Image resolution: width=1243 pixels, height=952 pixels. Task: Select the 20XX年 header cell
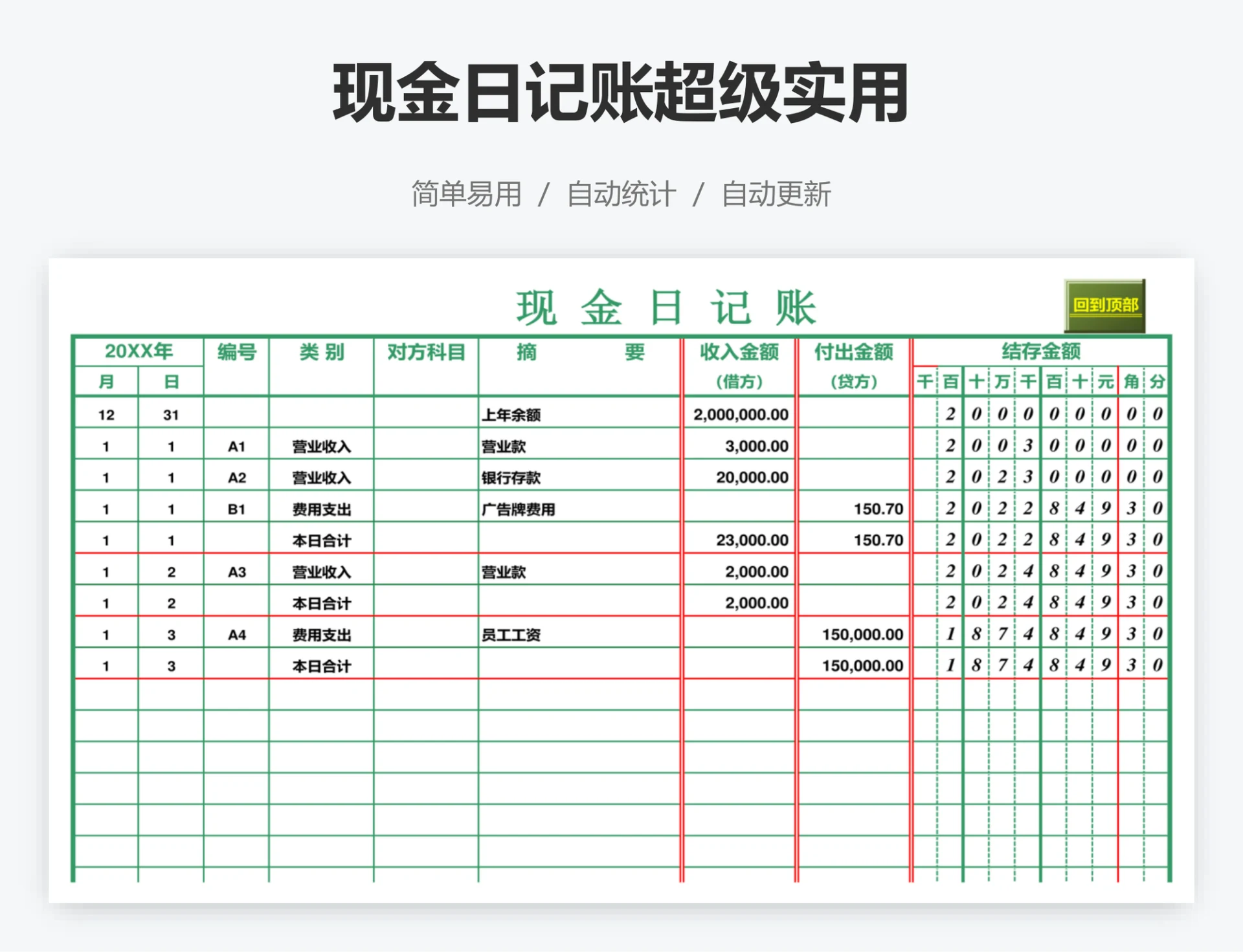click(x=138, y=351)
